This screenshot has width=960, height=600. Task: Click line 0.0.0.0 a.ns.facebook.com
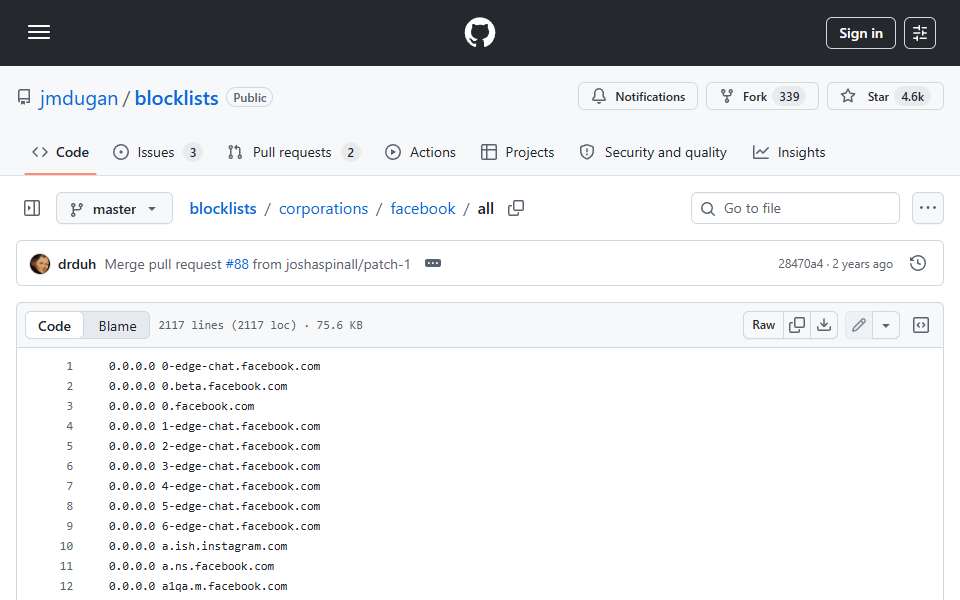coord(191,566)
